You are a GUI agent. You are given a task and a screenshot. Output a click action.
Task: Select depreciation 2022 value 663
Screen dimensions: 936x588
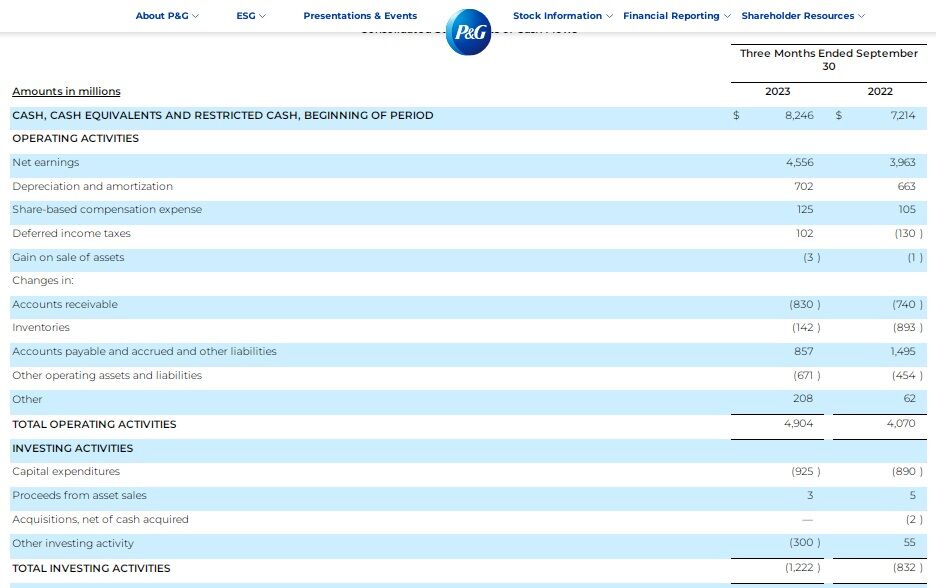click(x=906, y=186)
